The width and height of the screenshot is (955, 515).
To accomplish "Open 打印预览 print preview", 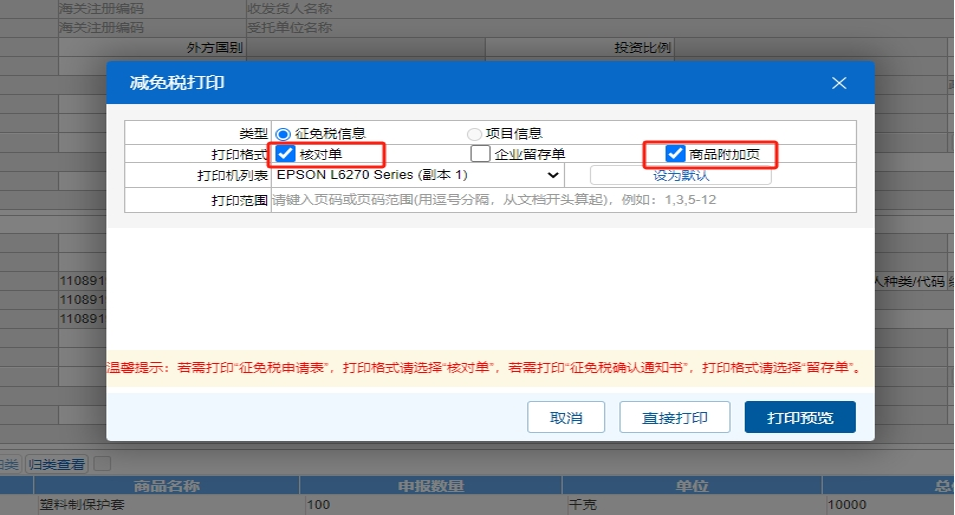I will click(x=799, y=418).
